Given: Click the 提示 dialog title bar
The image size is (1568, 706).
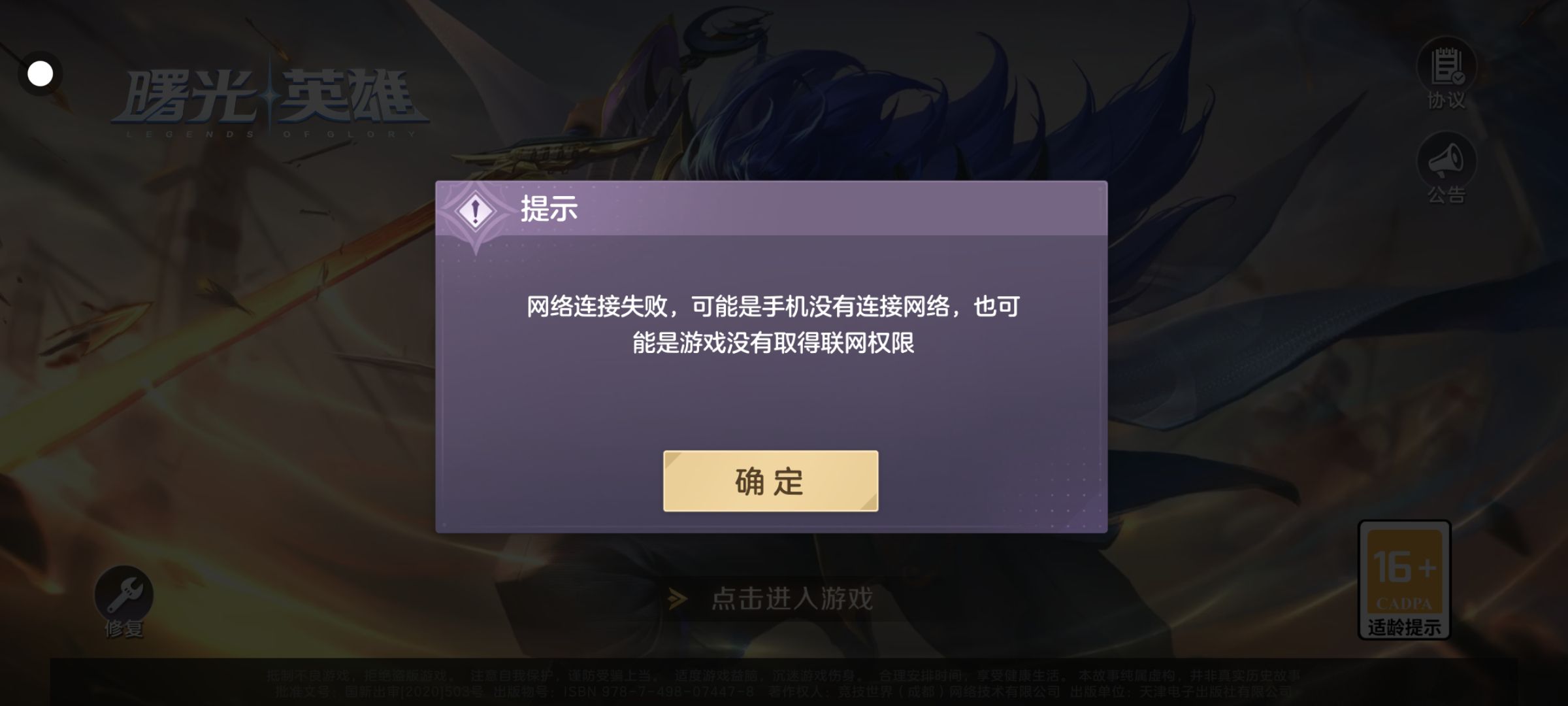Looking at the screenshot, I should [771, 209].
